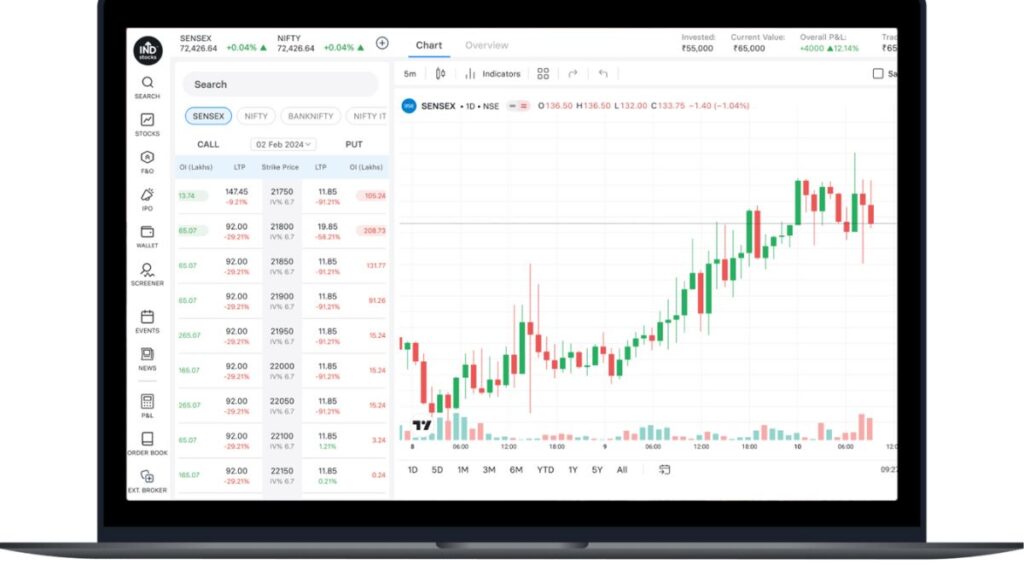Open the 5m interval dropdown

click(x=409, y=74)
